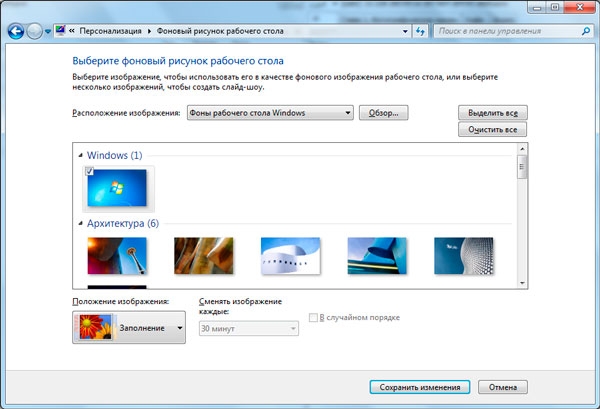Click the Back navigation arrow button

[x=16, y=31]
